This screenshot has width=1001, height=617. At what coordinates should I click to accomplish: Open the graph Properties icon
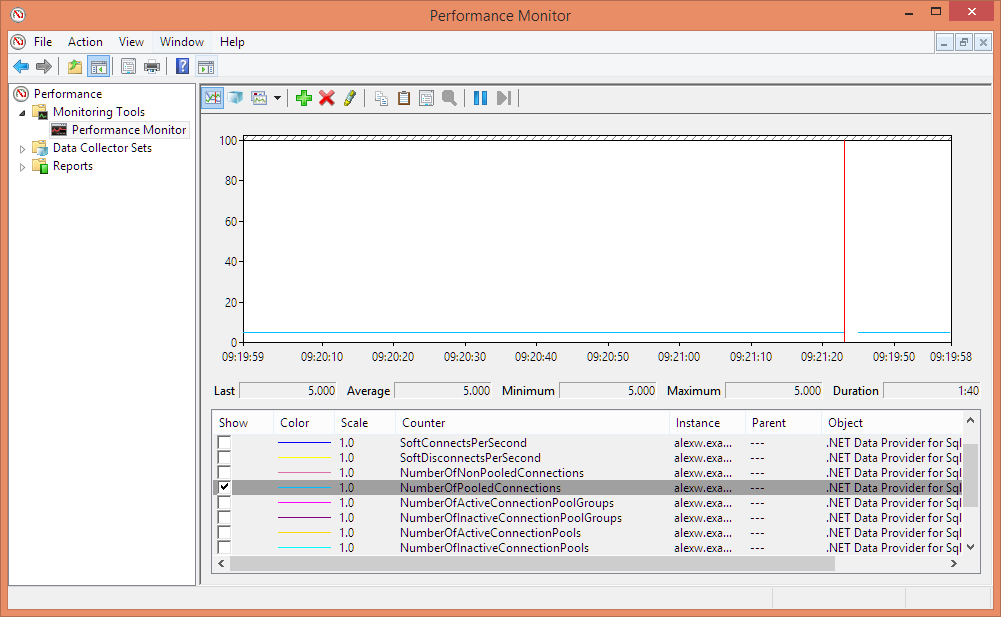[426, 98]
